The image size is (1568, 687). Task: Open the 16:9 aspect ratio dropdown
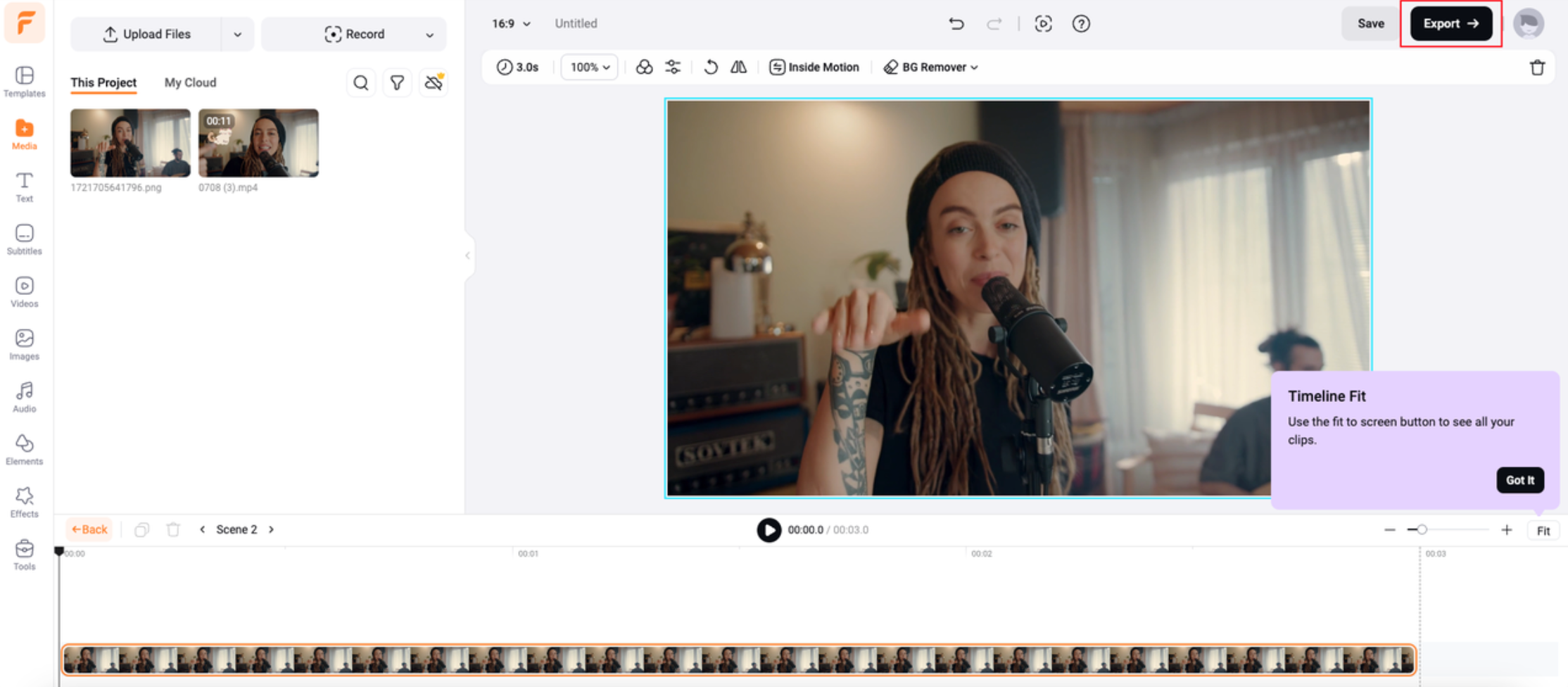[x=511, y=23]
